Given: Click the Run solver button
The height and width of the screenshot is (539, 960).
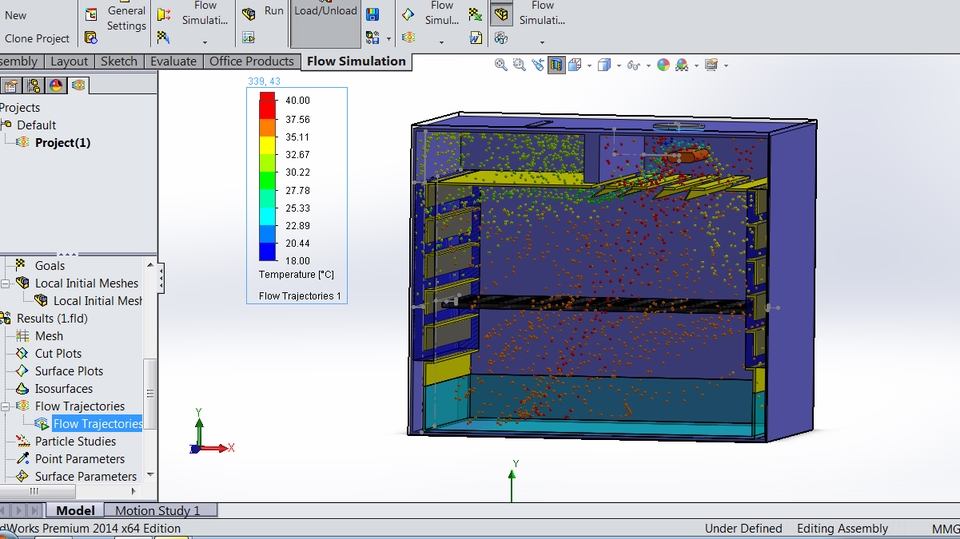Looking at the screenshot, I should pyautogui.click(x=274, y=11).
